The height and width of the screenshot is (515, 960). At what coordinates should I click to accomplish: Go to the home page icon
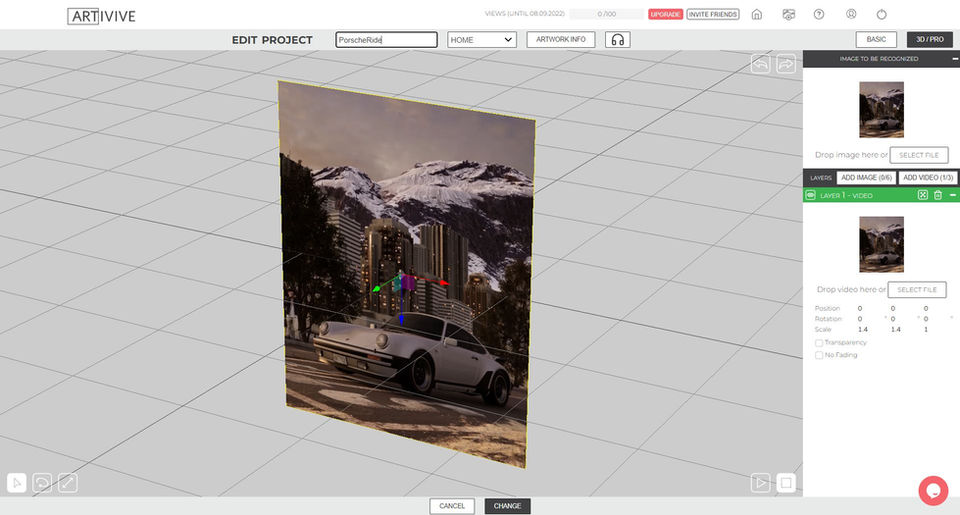pos(757,14)
